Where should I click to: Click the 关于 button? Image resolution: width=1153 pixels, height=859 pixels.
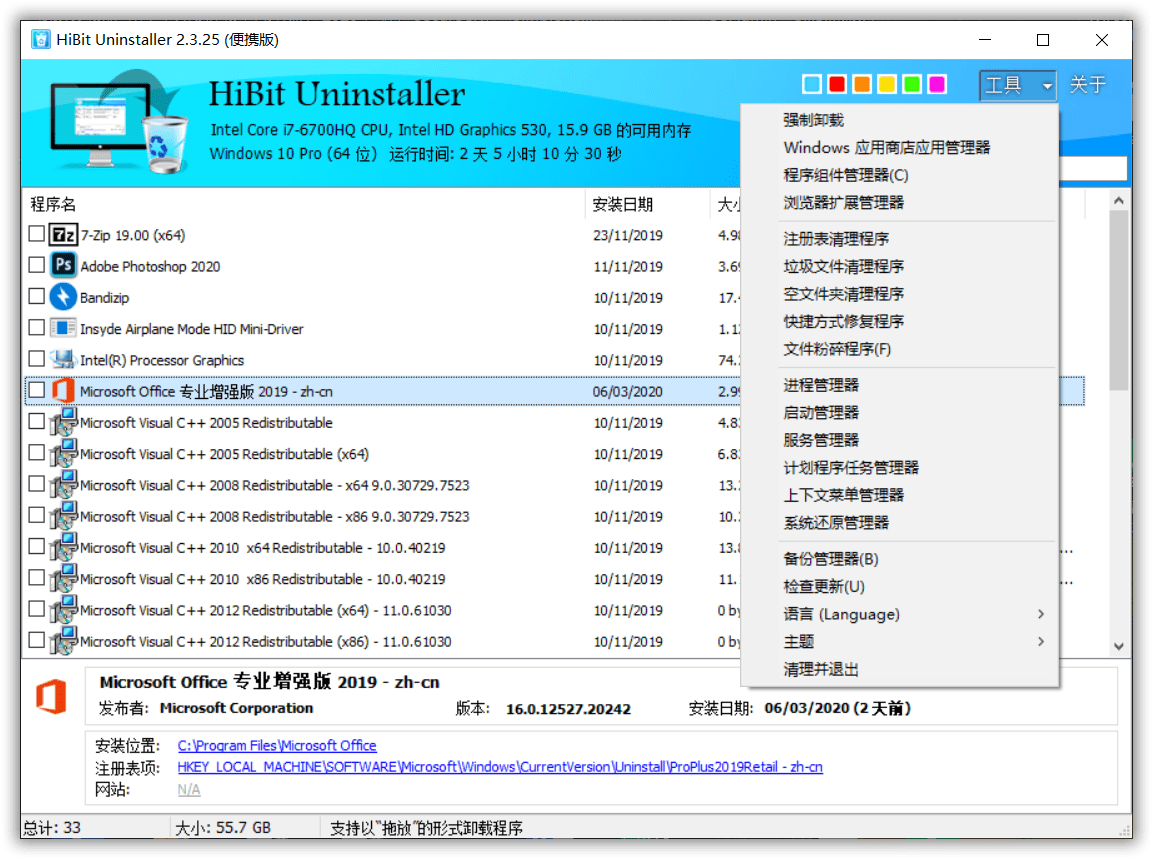pos(1087,85)
